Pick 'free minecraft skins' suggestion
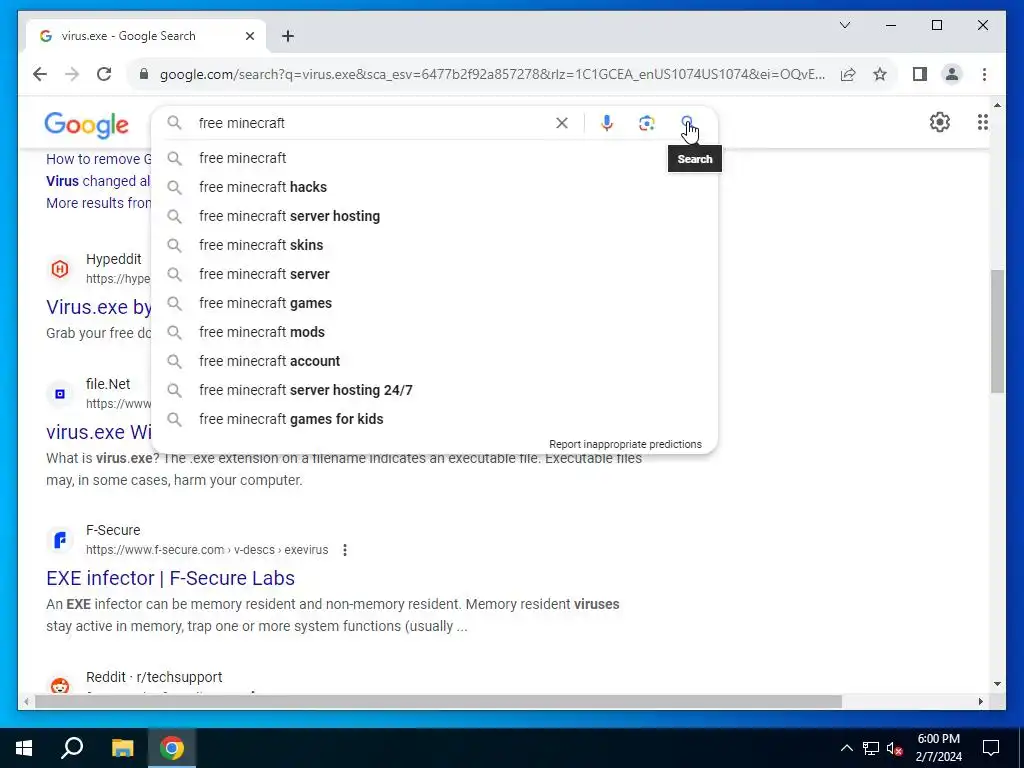The width and height of the screenshot is (1024, 768). (x=434, y=245)
